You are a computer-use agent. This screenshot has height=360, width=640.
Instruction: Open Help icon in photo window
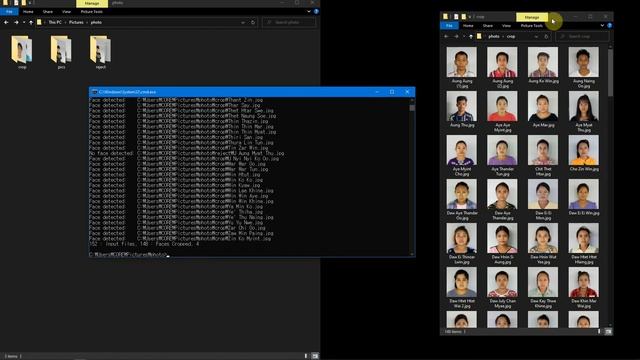(x=316, y=11)
